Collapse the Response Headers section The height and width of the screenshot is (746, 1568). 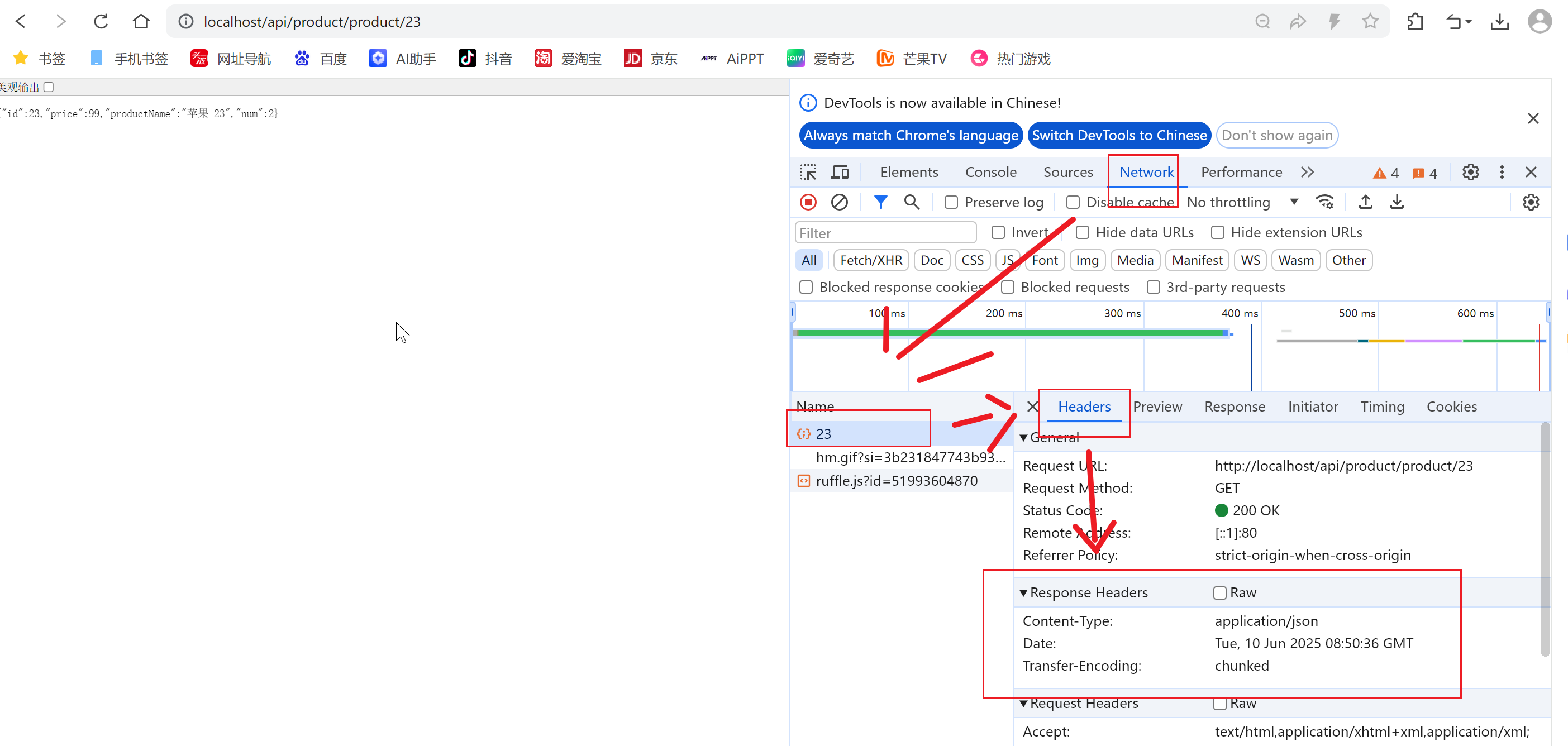[1024, 592]
